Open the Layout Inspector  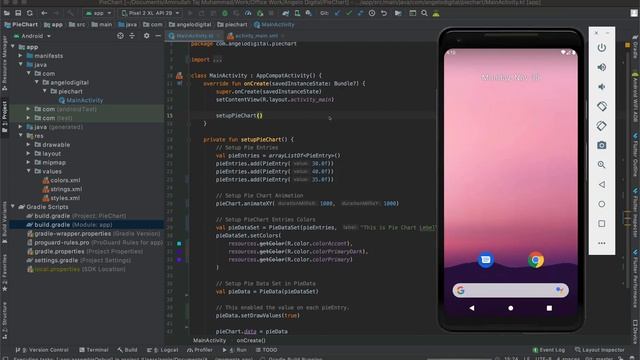click(x=600, y=350)
